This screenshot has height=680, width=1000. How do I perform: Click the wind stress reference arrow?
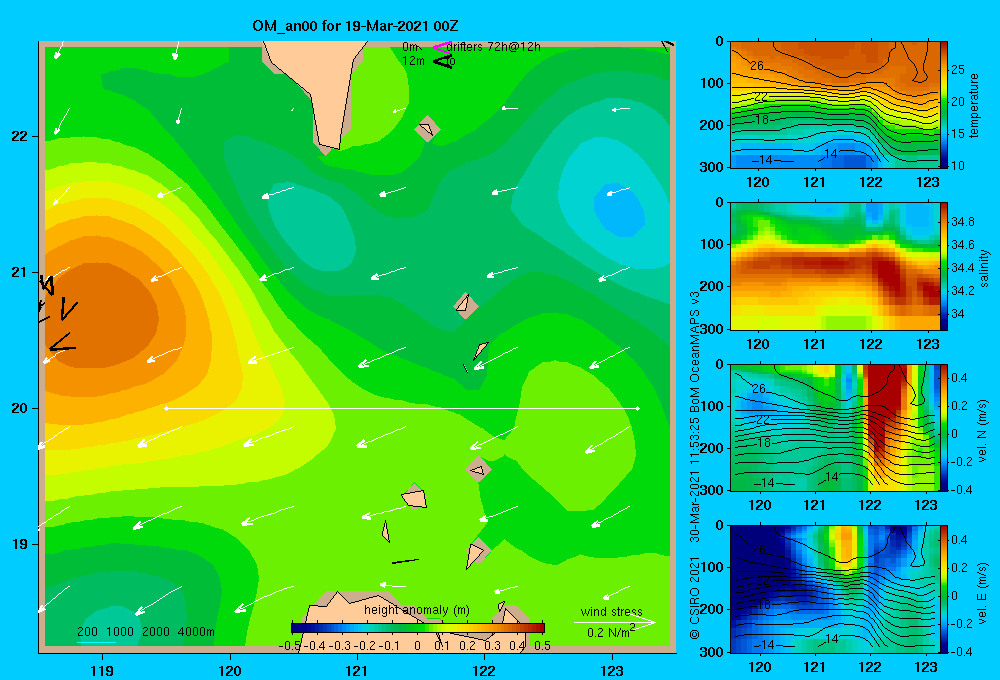point(614,622)
